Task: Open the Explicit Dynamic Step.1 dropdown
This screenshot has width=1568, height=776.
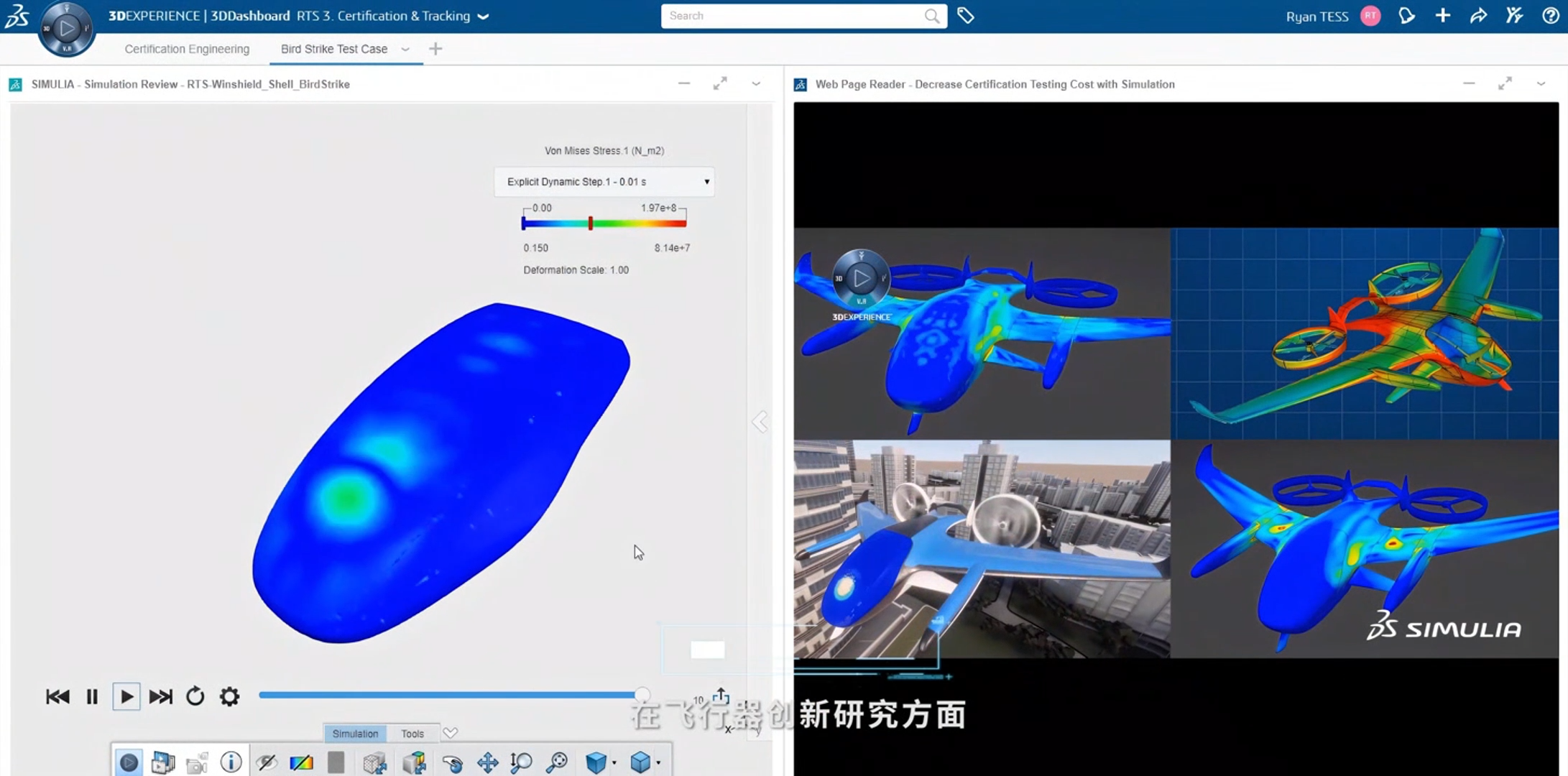Action: [x=604, y=182]
